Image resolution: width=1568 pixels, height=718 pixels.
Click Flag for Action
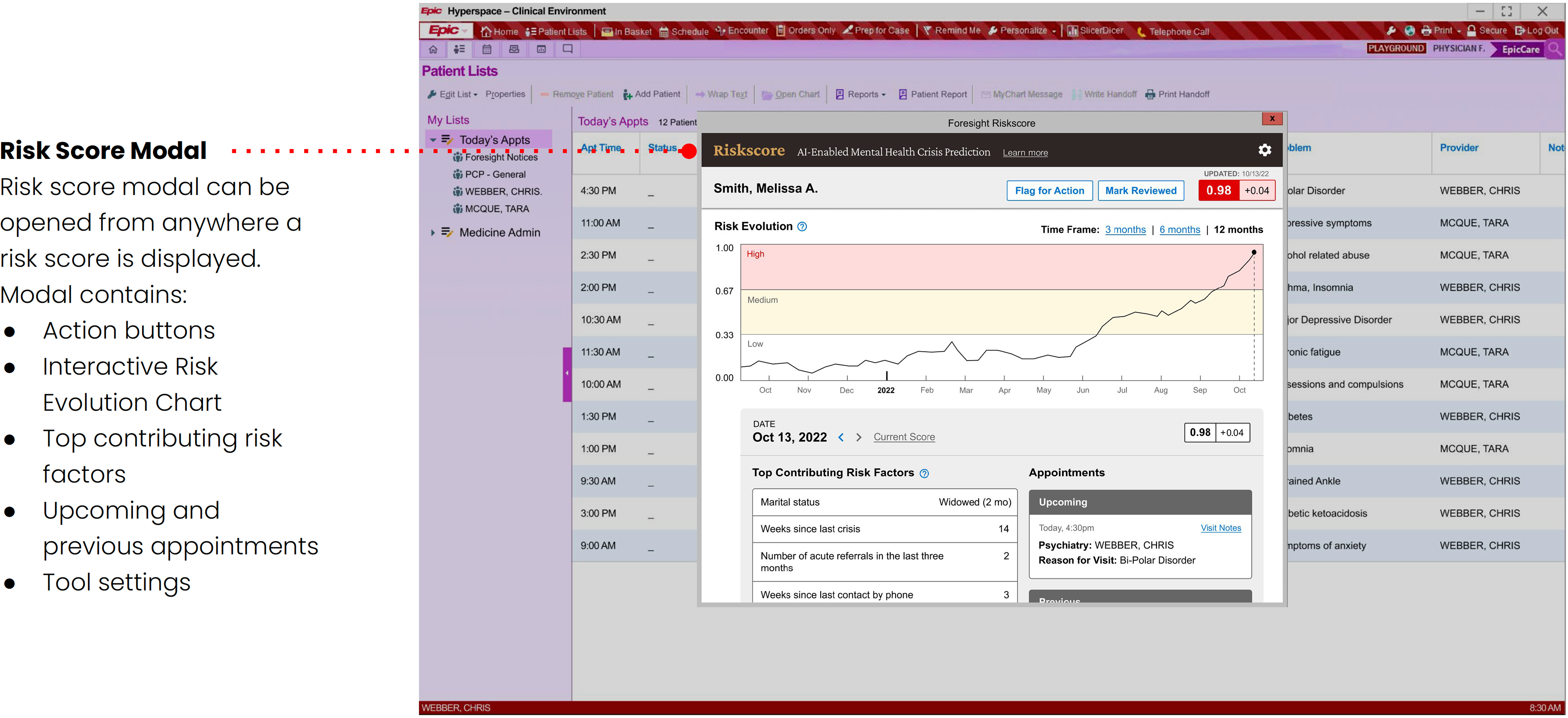click(x=1049, y=191)
